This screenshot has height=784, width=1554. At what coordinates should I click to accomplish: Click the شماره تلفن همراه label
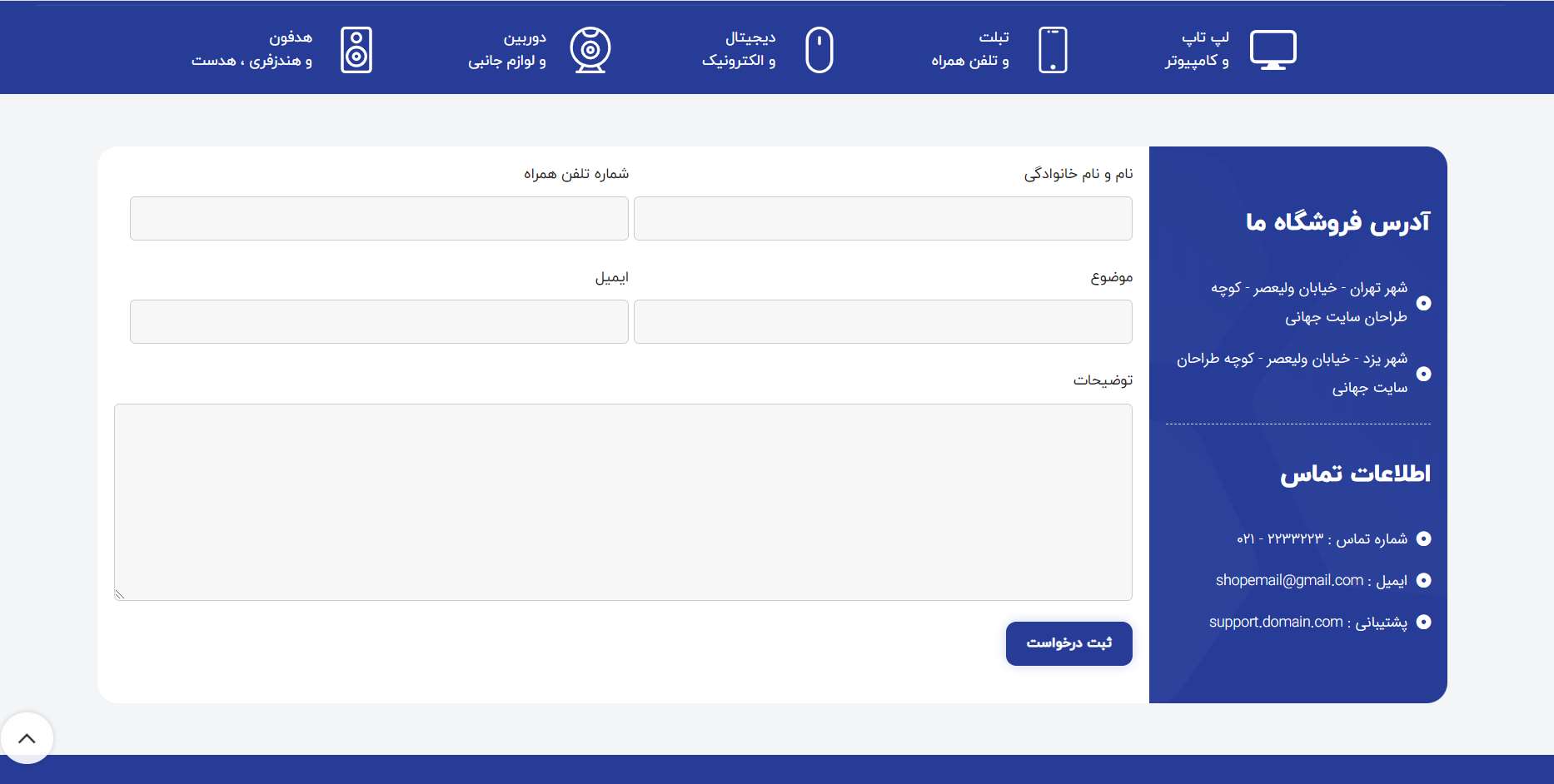[576, 174]
